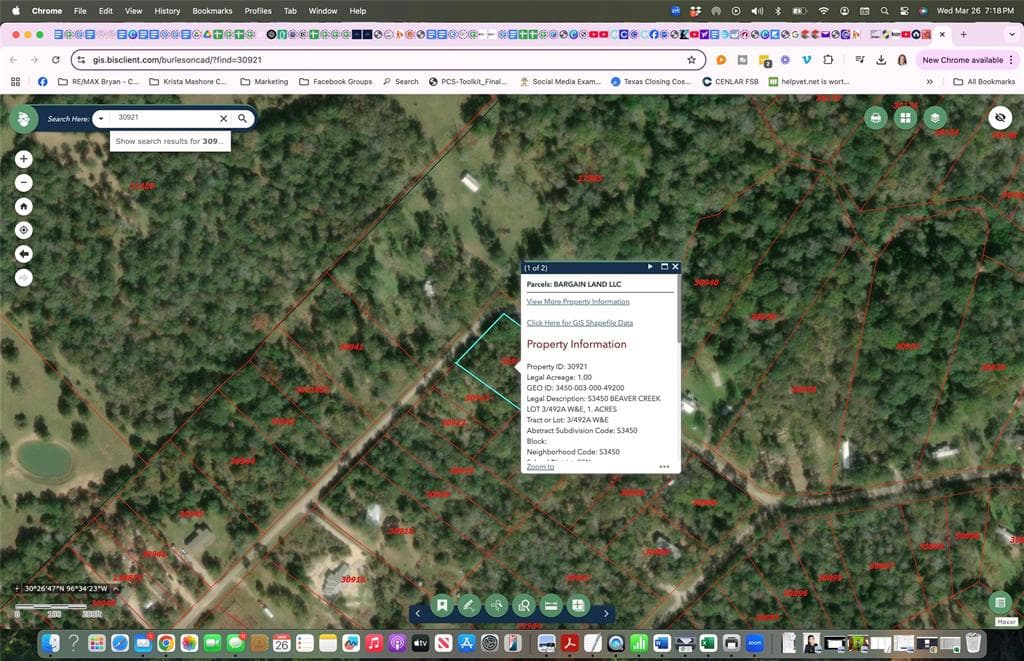Reload the current page
1024x661 pixels.
56,60
